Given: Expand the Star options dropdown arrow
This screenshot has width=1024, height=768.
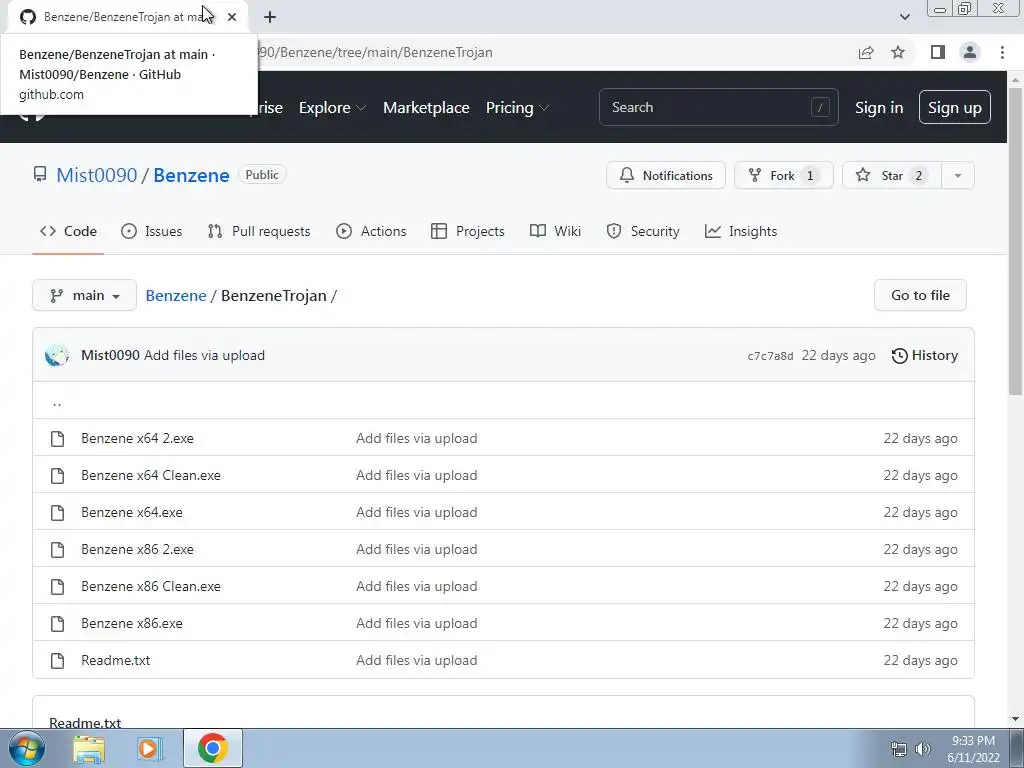Looking at the screenshot, I should point(958,175).
